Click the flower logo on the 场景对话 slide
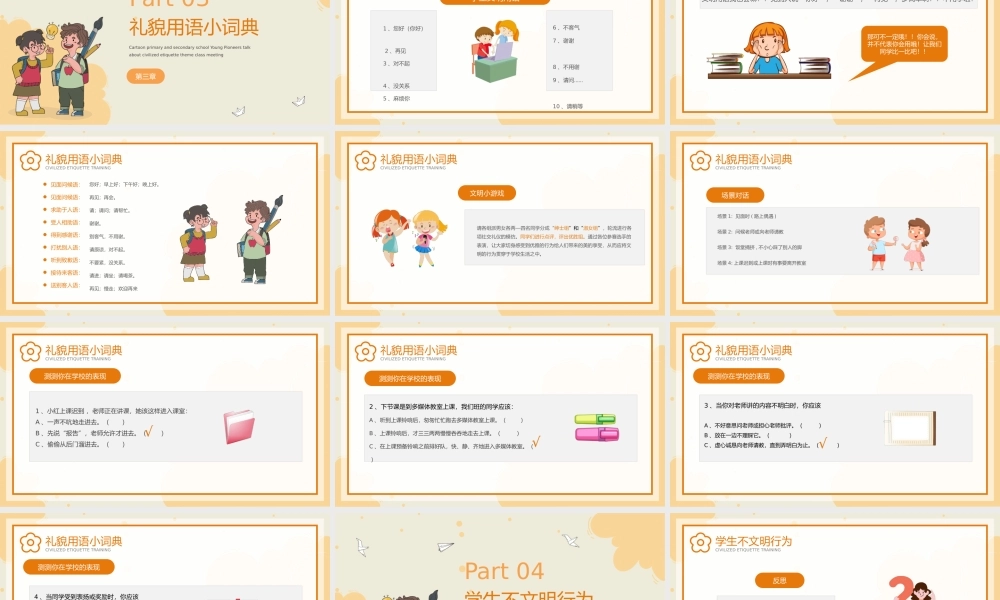 [700, 161]
